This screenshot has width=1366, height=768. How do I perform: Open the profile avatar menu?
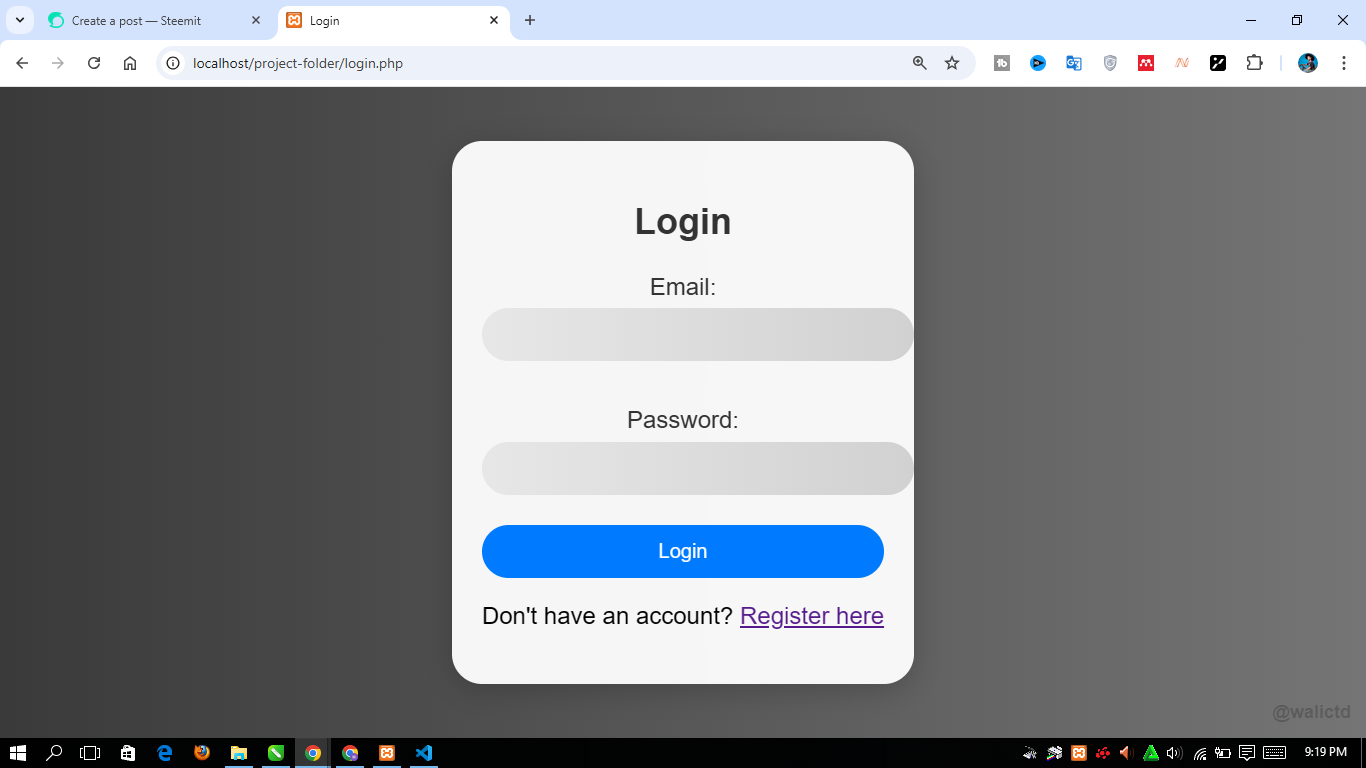[1308, 63]
